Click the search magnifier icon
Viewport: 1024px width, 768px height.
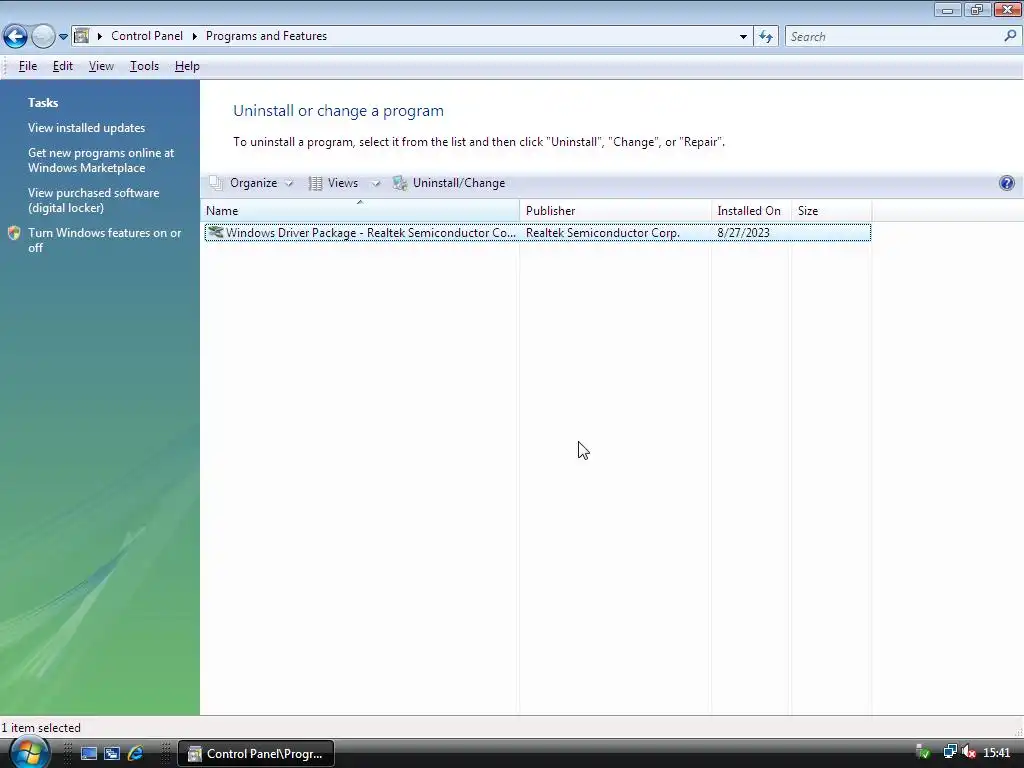coord(1010,37)
